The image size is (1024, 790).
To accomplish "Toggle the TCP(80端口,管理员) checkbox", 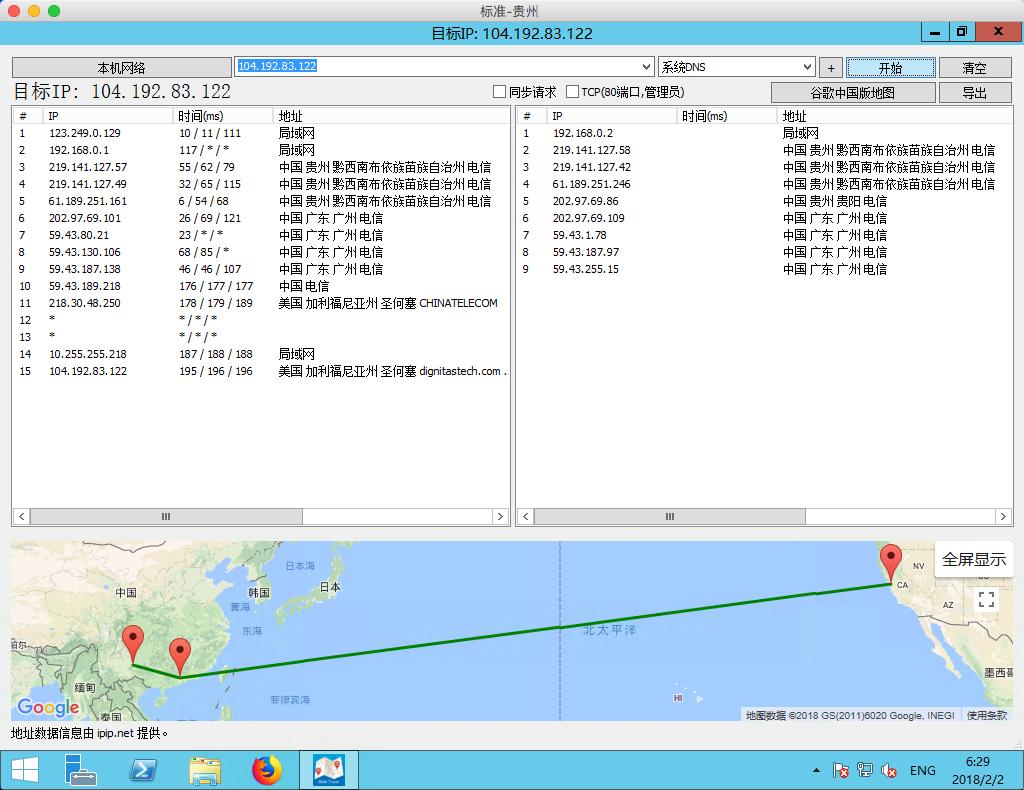I will 572,92.
